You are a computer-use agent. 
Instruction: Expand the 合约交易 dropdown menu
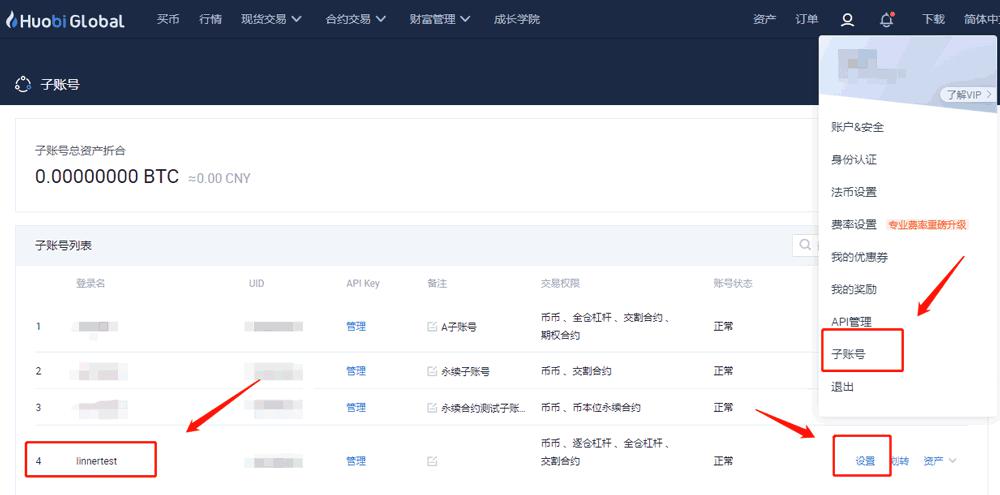pos(356,19)
